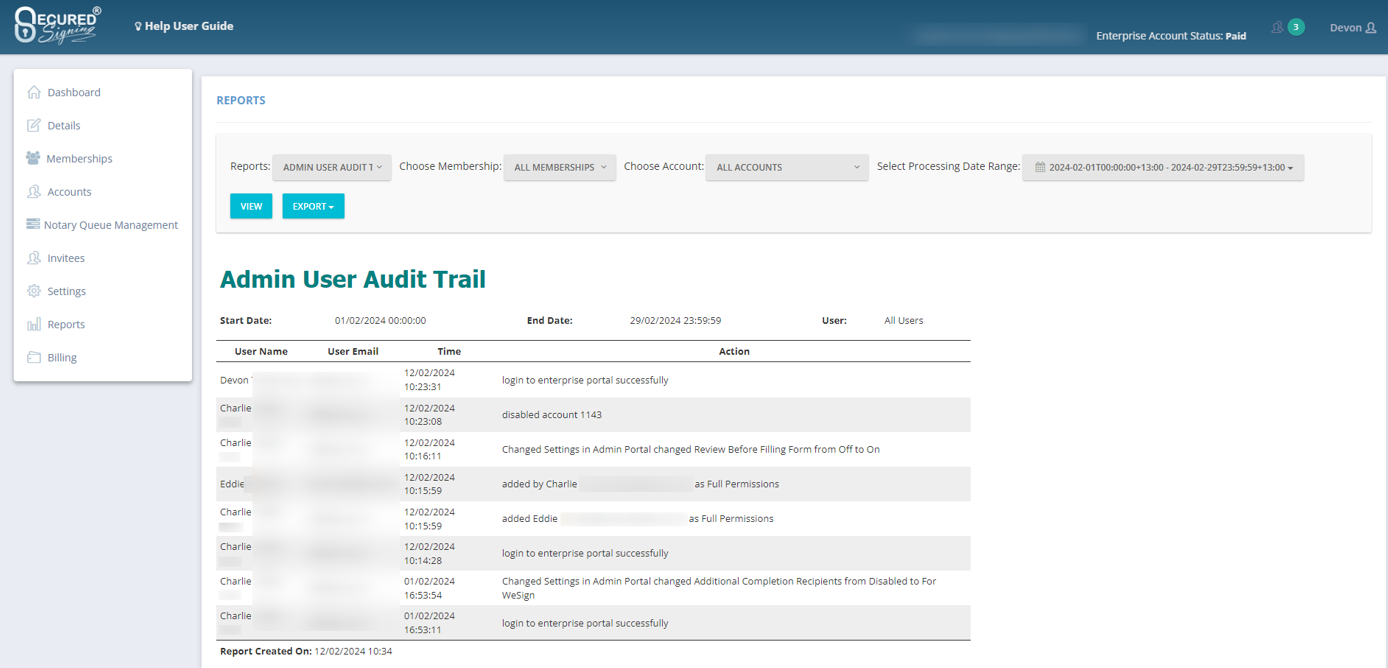The image size is (1388, 668).
Task: Expand the All Memberships dropdown
Action: click(559, 167)
